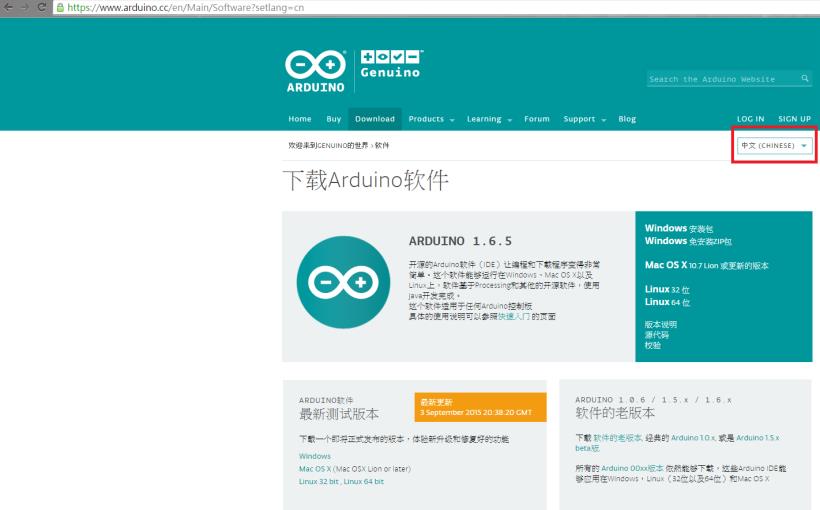Image resolution: width=820 pixels, height=510 pixels.
Task: Select the Download tab in navigation
Action: coord(375,119)
